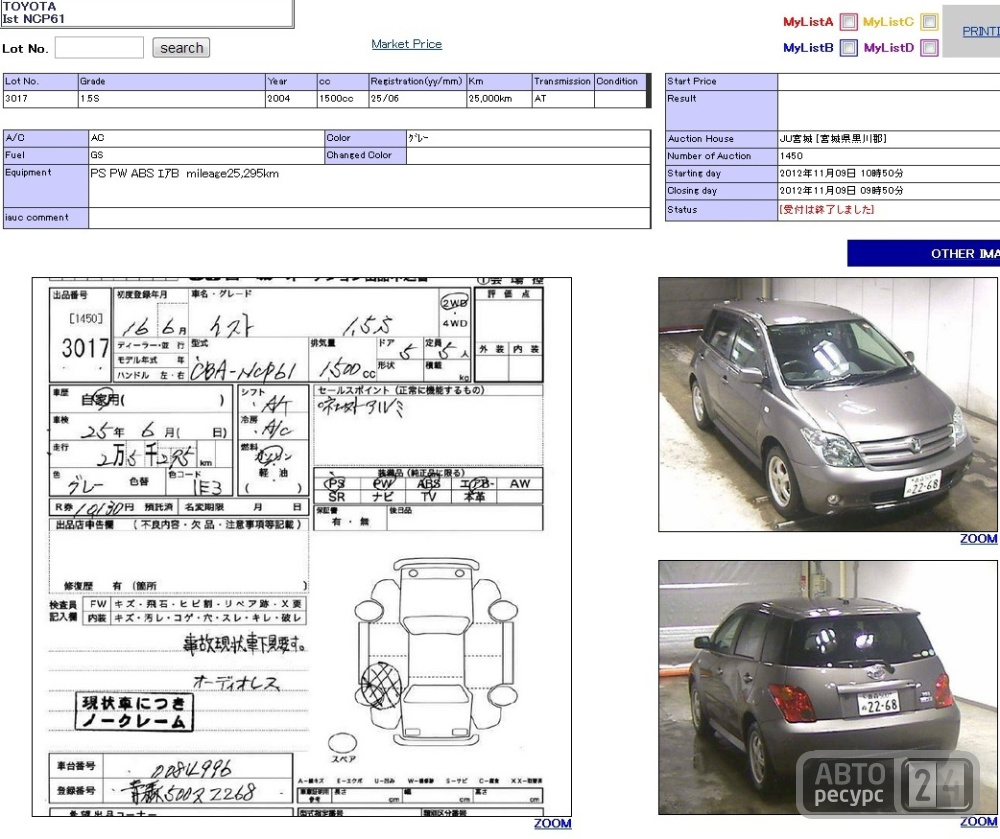Select the Starting day date value
1000x839 pixels.
[x=841, y=173]
